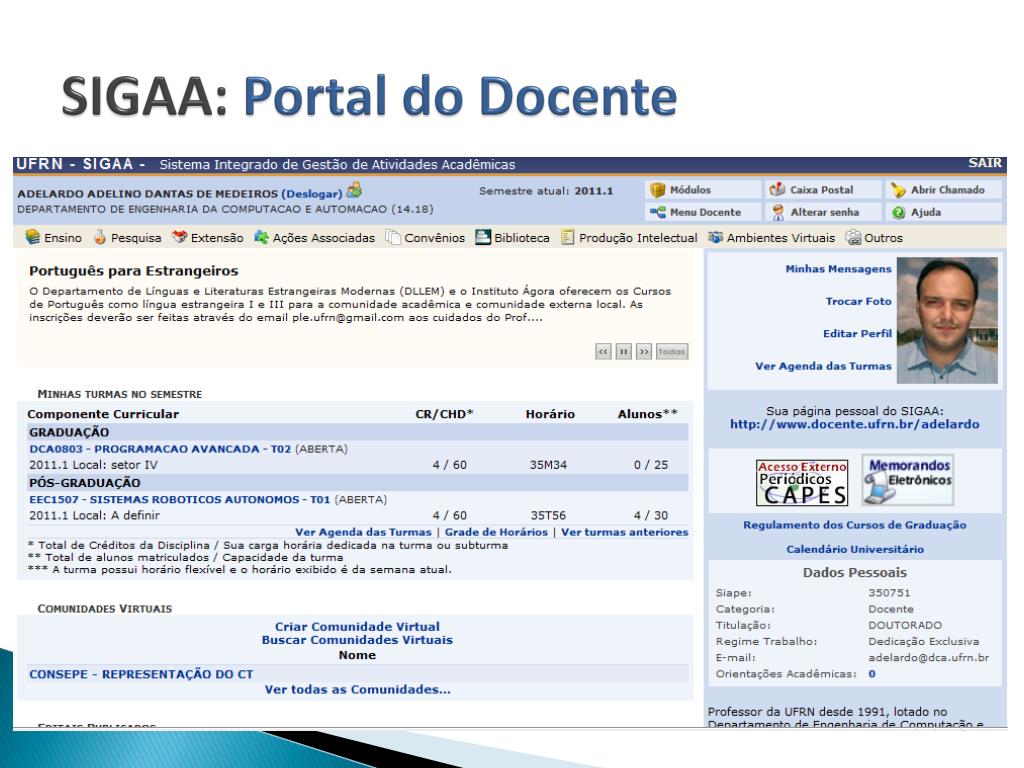The height and width of the screenshot is (768, 1024).
Task: Click the Produção Intelectual icon
Action: click(568, 237)
